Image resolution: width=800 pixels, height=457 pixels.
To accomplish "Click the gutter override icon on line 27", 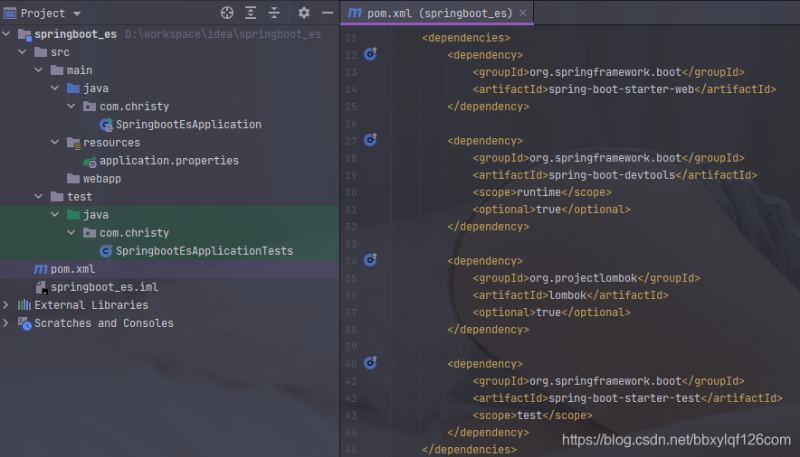I will pyautogui.click(x=370, y=141).
